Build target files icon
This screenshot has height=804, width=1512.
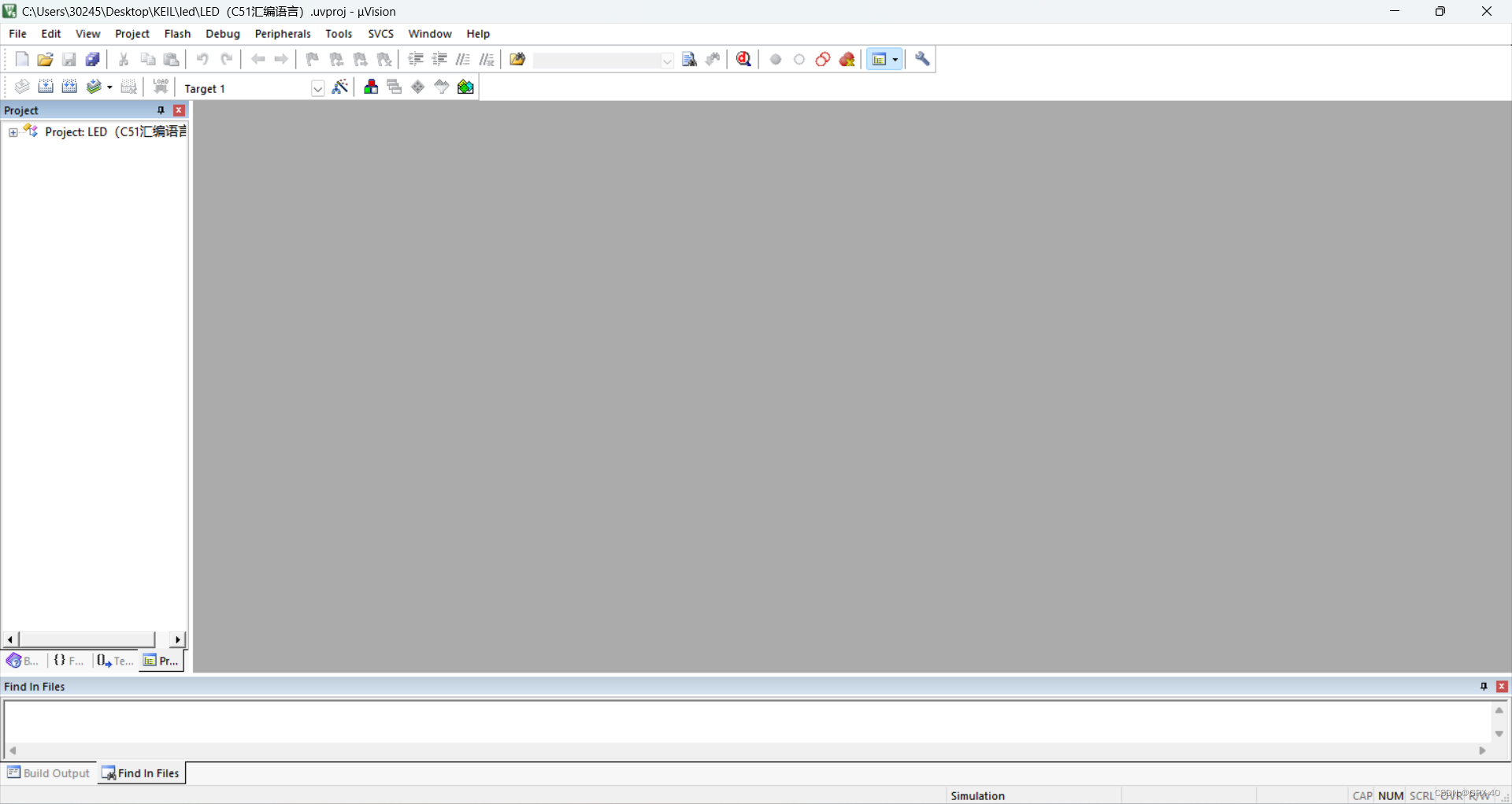(46, 87)
